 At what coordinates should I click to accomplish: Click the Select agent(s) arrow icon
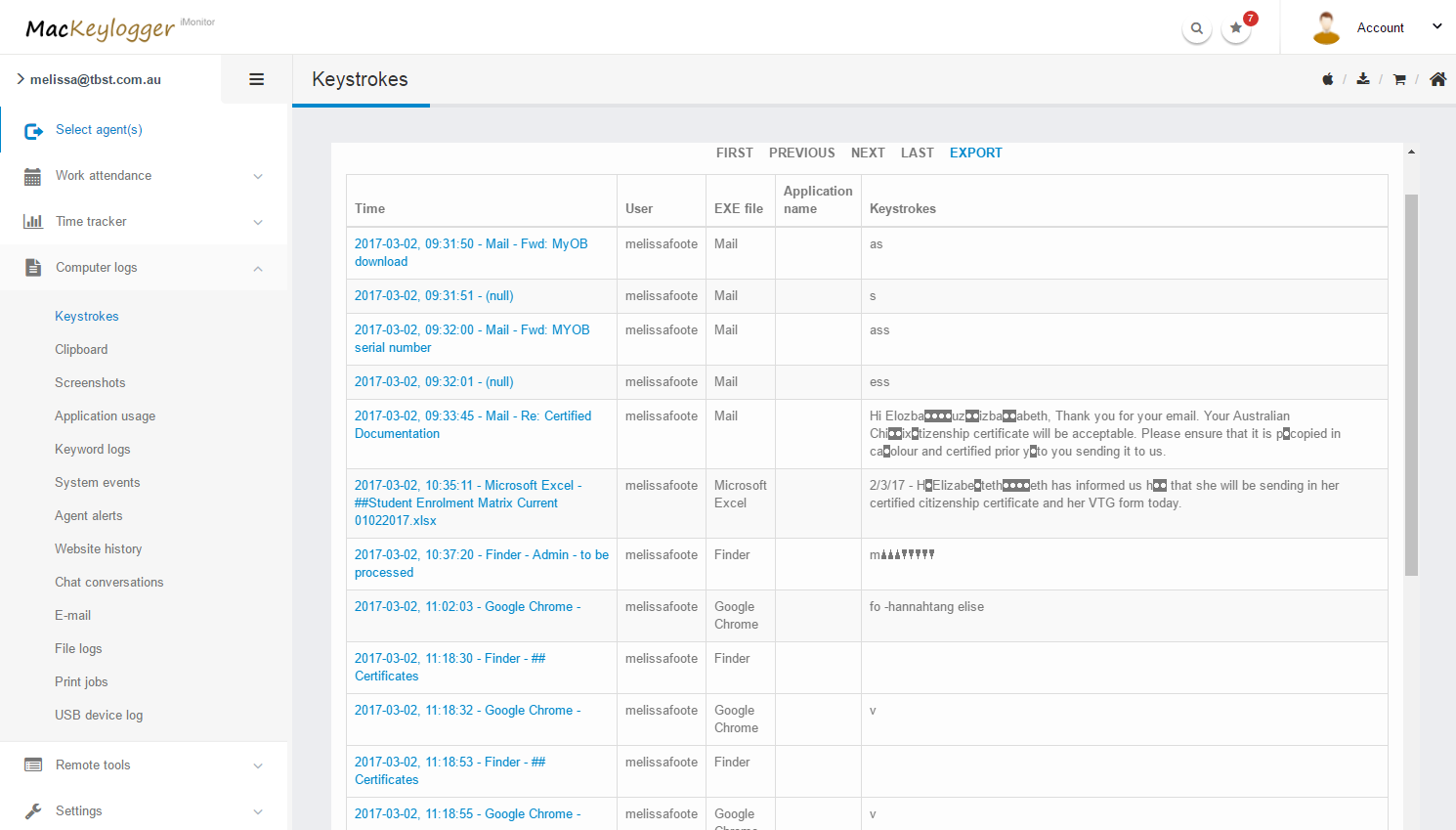click(x=33, y=130)
